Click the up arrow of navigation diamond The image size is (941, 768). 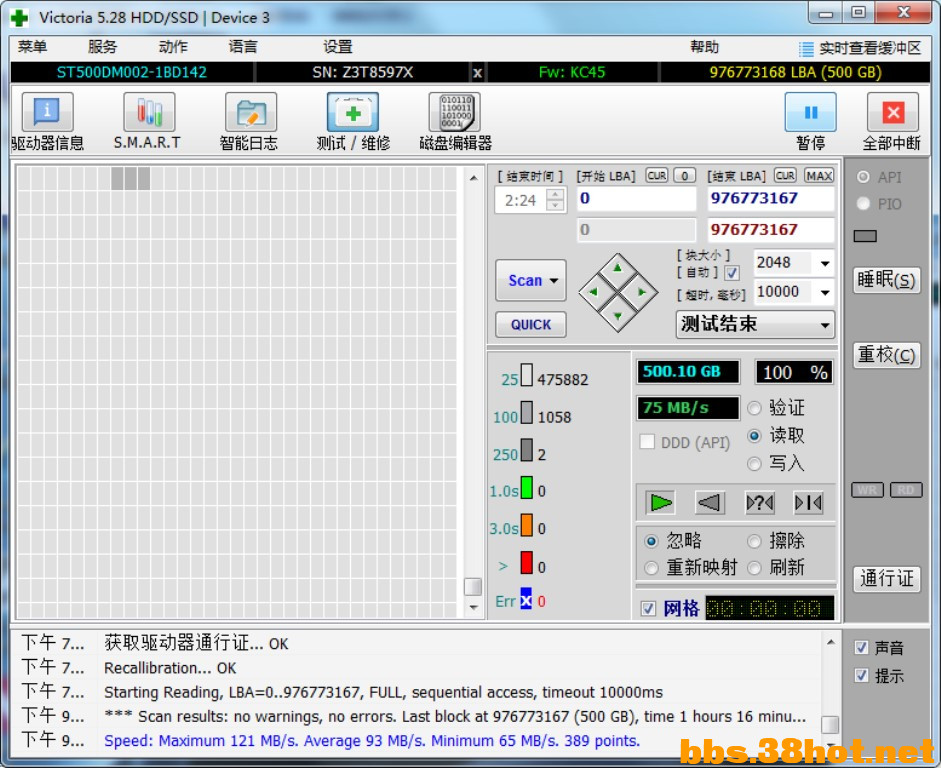[x=618, y=269]
